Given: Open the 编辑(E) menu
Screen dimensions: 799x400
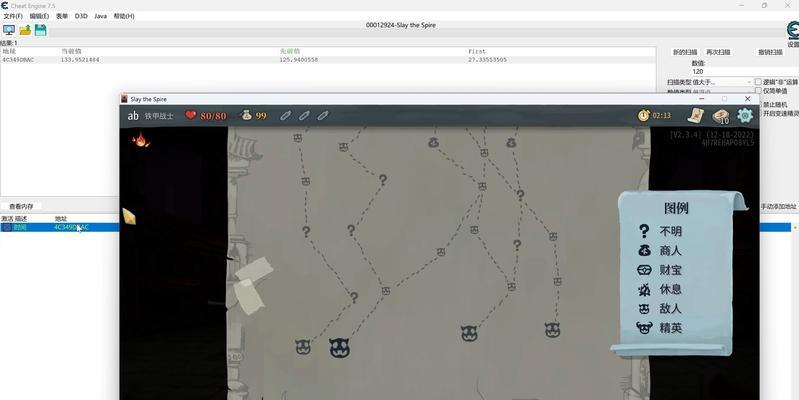Looking at the screenshot, I should click(39, 16).
